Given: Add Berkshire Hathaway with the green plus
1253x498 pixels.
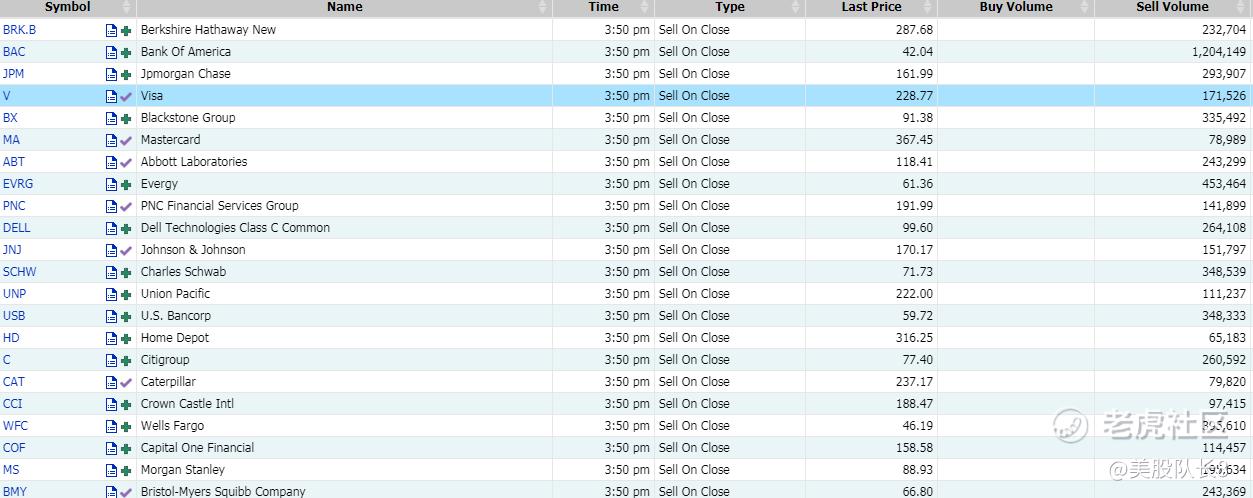Looking at the screenshot, I should point(126,30).
